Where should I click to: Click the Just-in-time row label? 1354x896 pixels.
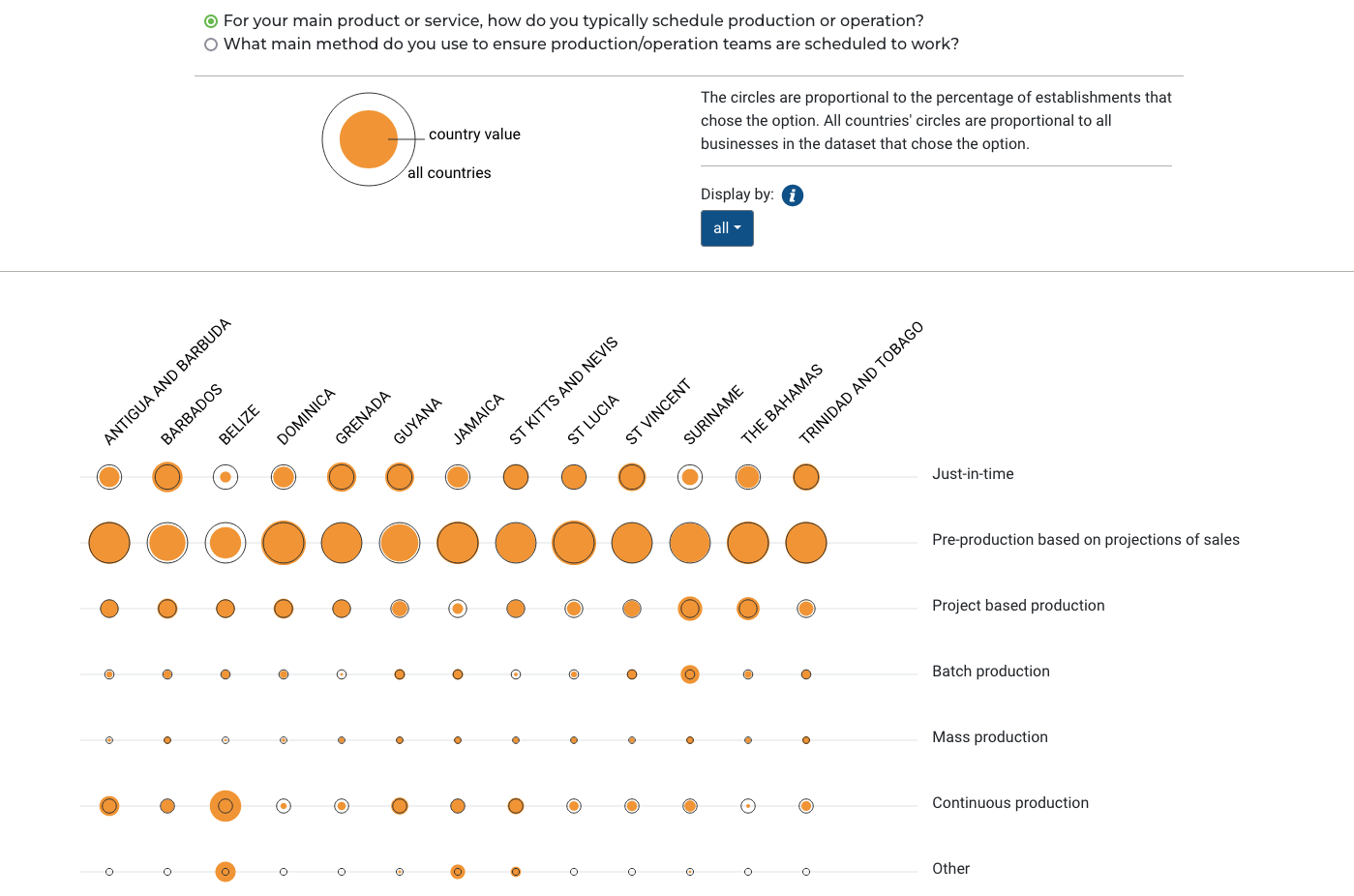pyautogui.click(x=973, y=474)
